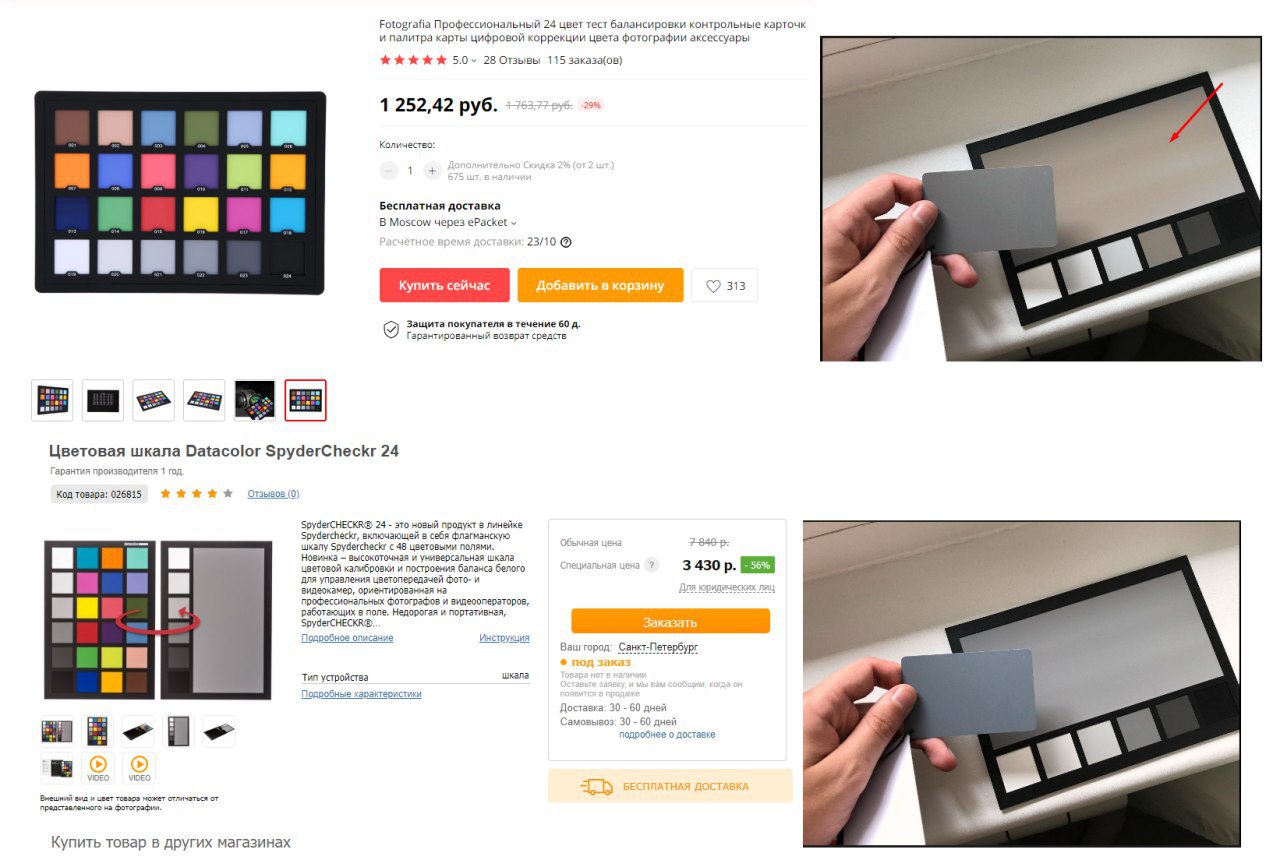This screenshot has height=860, width=1280.
Task: Select the red-outlined color card thumbnail
Action: click(305, 400)
